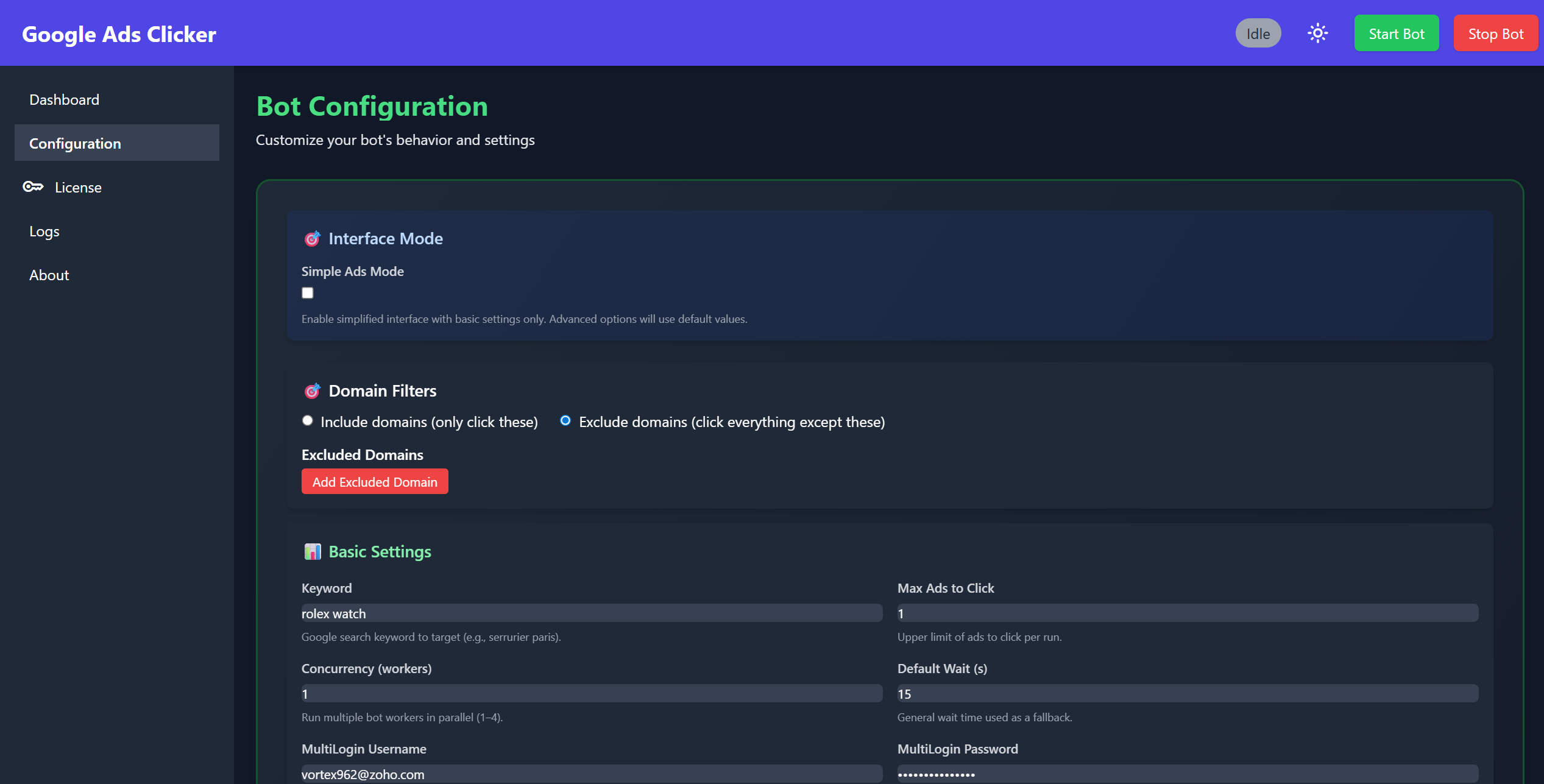Click the Default Wait seconds field

1187,694
